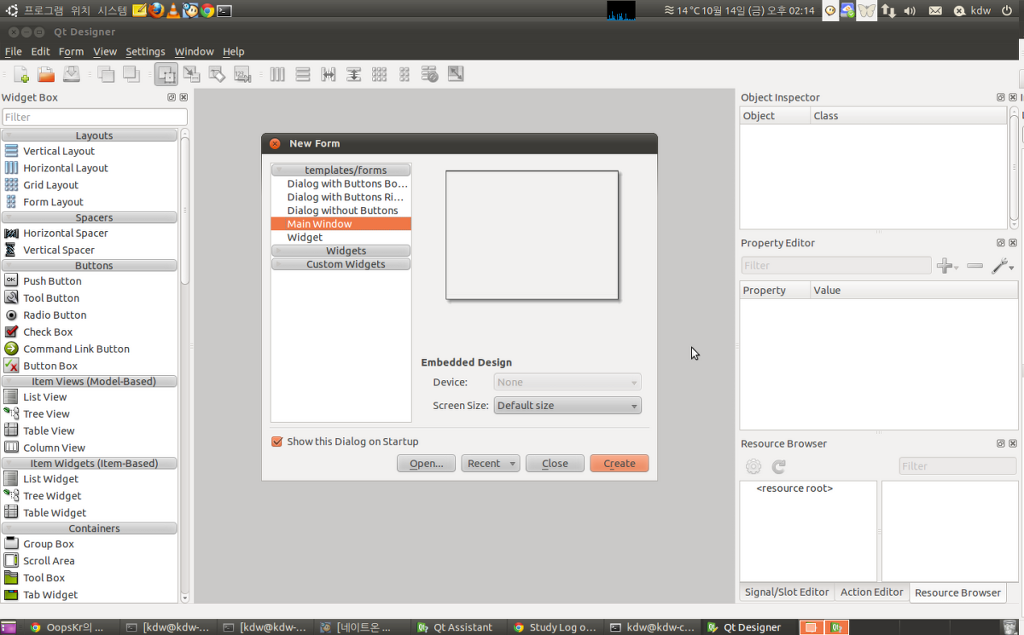Open the Edit menu
Image resolution: width=1024 pixels, height=635 pixels.
[40, 52]
